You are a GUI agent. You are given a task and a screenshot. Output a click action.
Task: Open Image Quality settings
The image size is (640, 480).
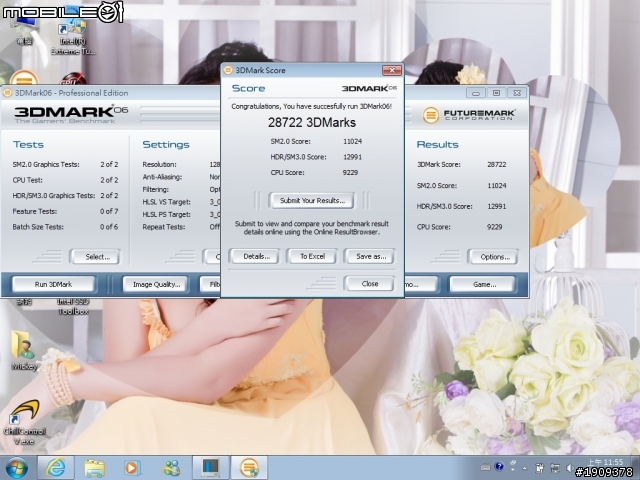[156, 284]
